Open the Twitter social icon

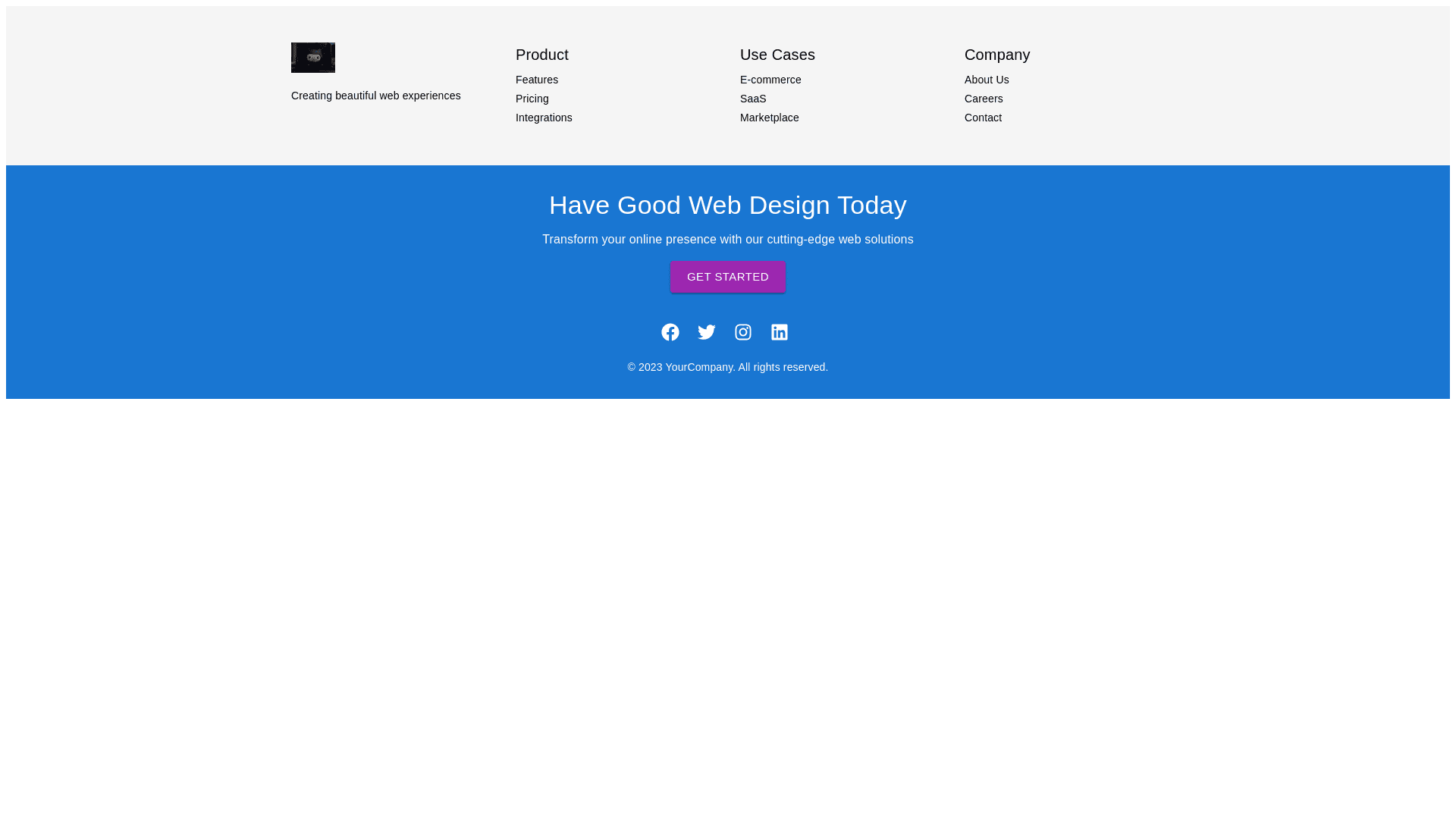[x=707, y=332]
